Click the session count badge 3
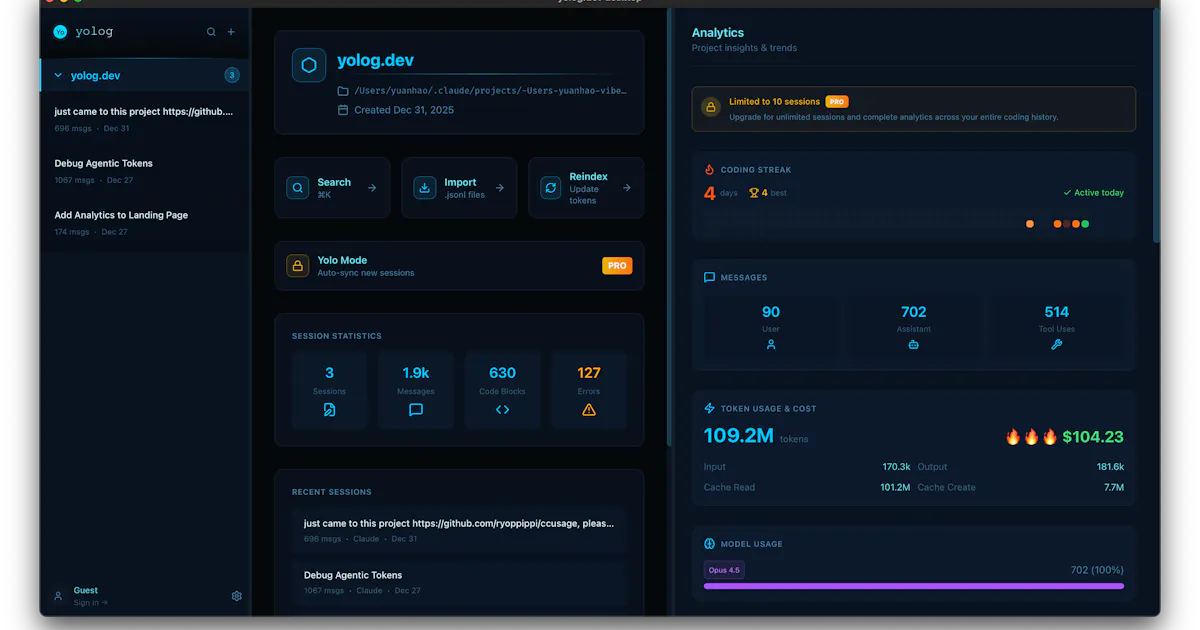1200x630 pixels. [x=232, y=75]
